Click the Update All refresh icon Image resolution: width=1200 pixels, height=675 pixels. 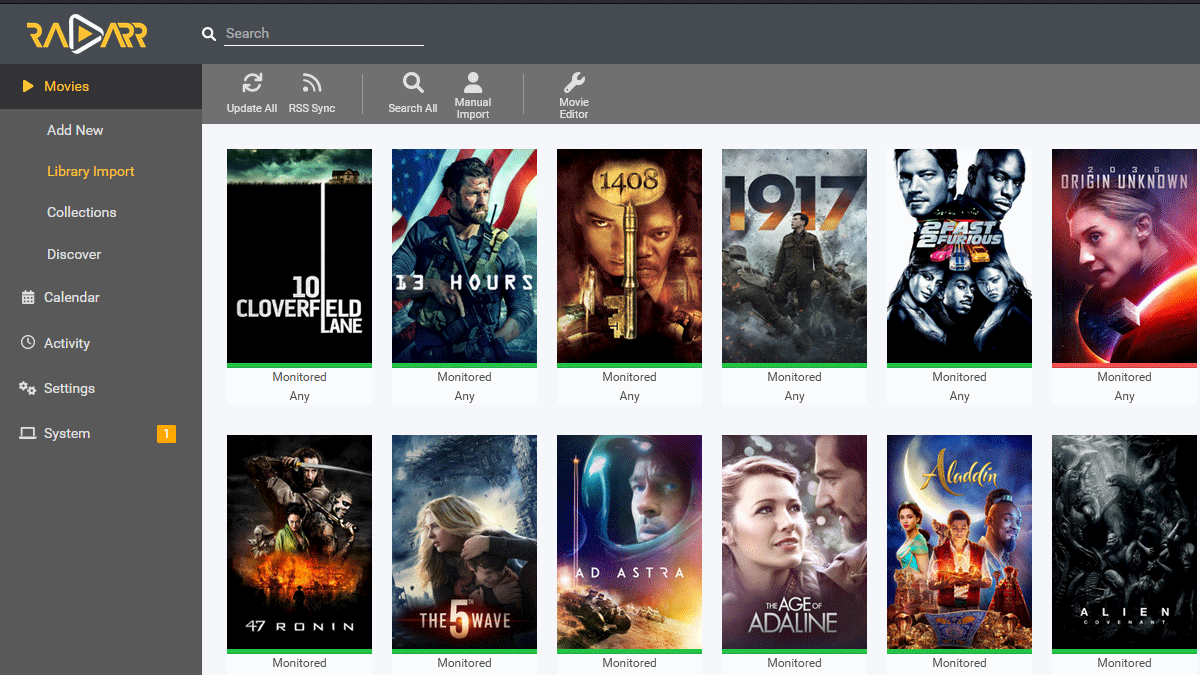tap(252, 83)
